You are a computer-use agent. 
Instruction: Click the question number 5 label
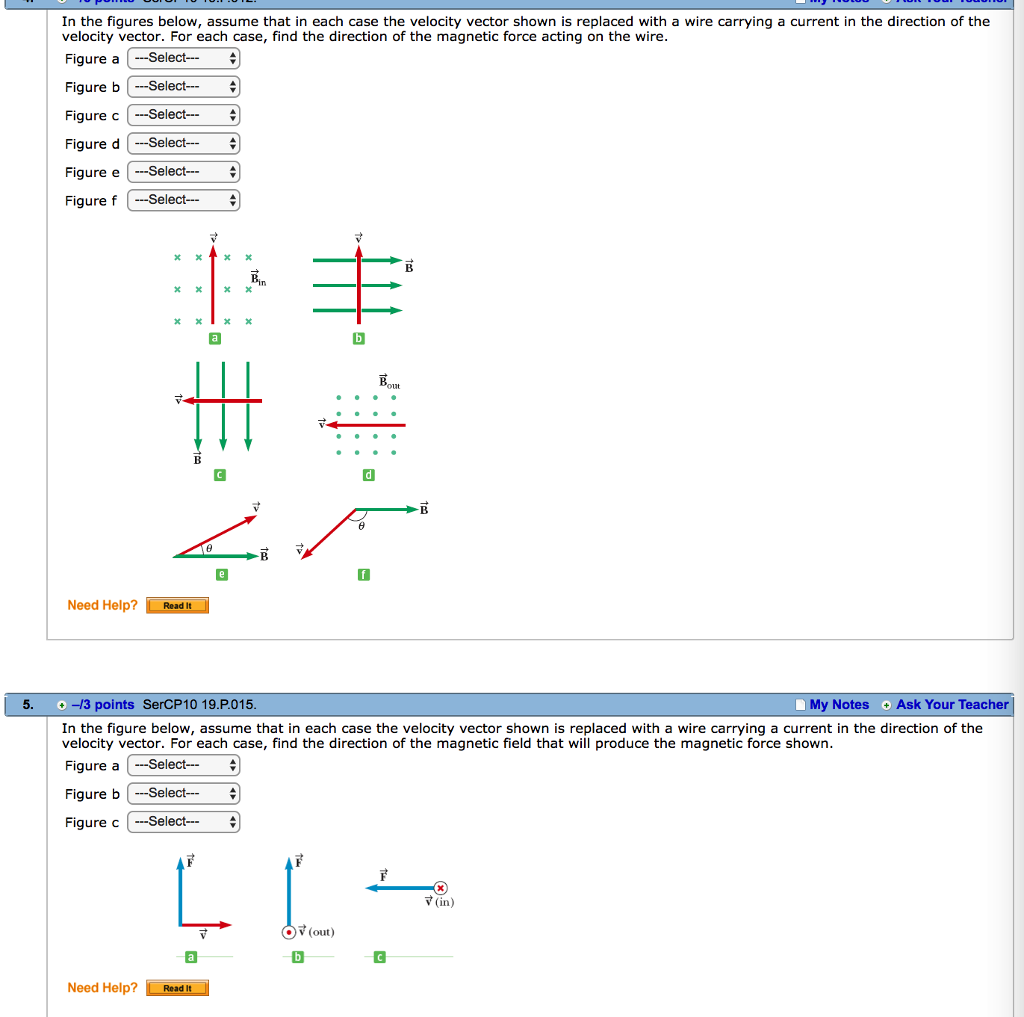click(x=25, y=705)
